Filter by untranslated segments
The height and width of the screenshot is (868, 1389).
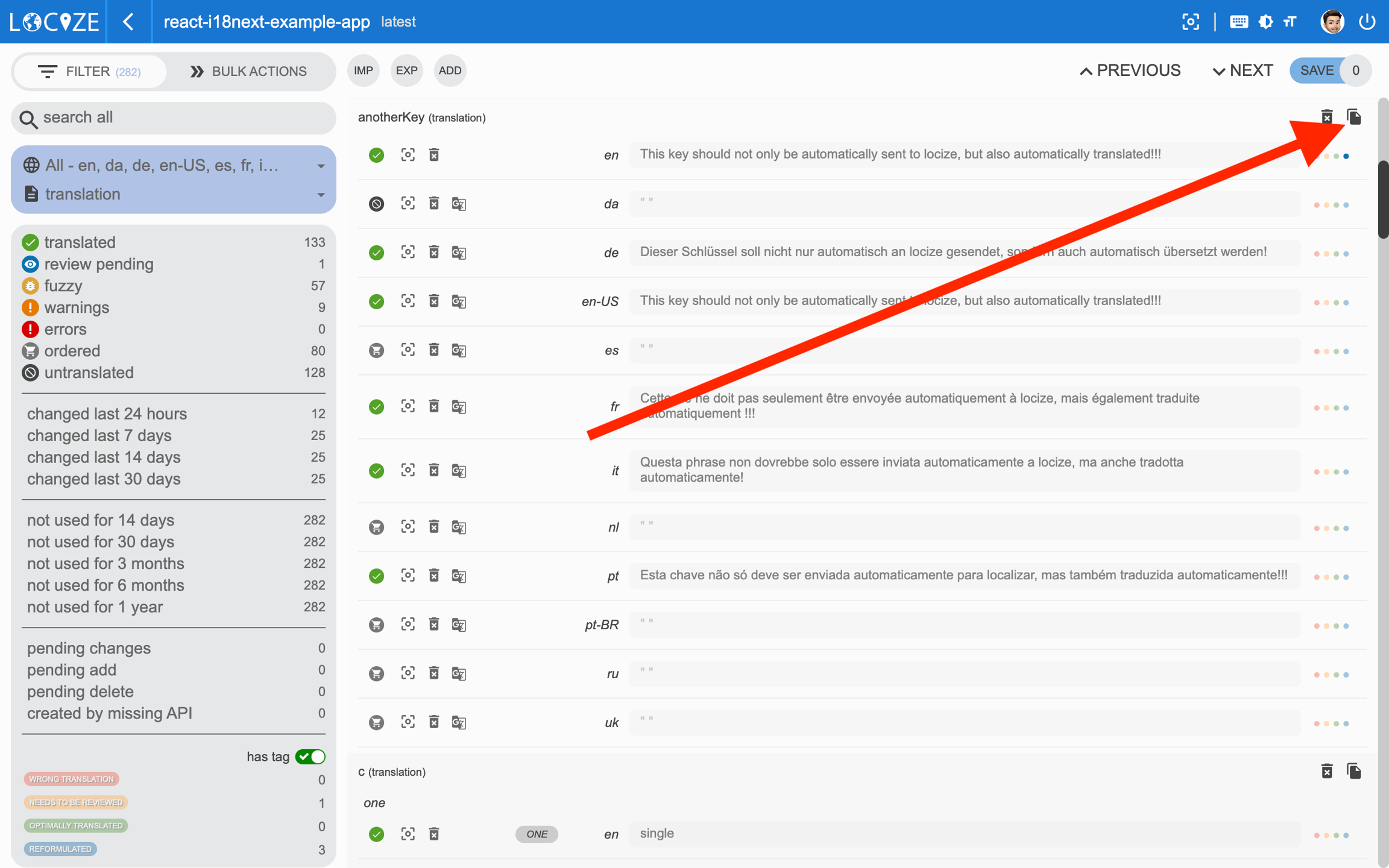89,373
